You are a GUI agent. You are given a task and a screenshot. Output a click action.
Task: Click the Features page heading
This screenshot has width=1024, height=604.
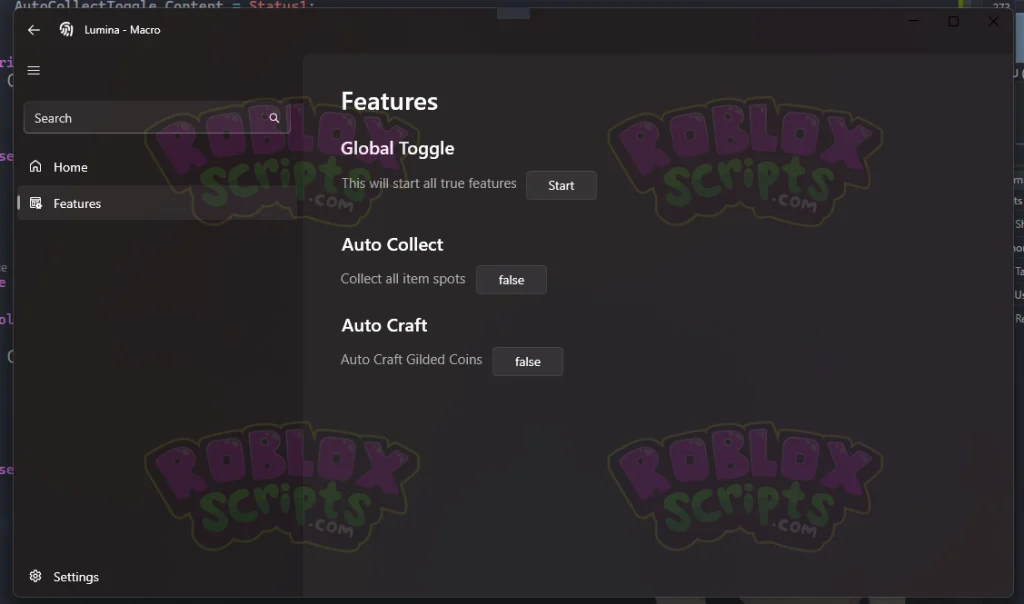point(389,102)
